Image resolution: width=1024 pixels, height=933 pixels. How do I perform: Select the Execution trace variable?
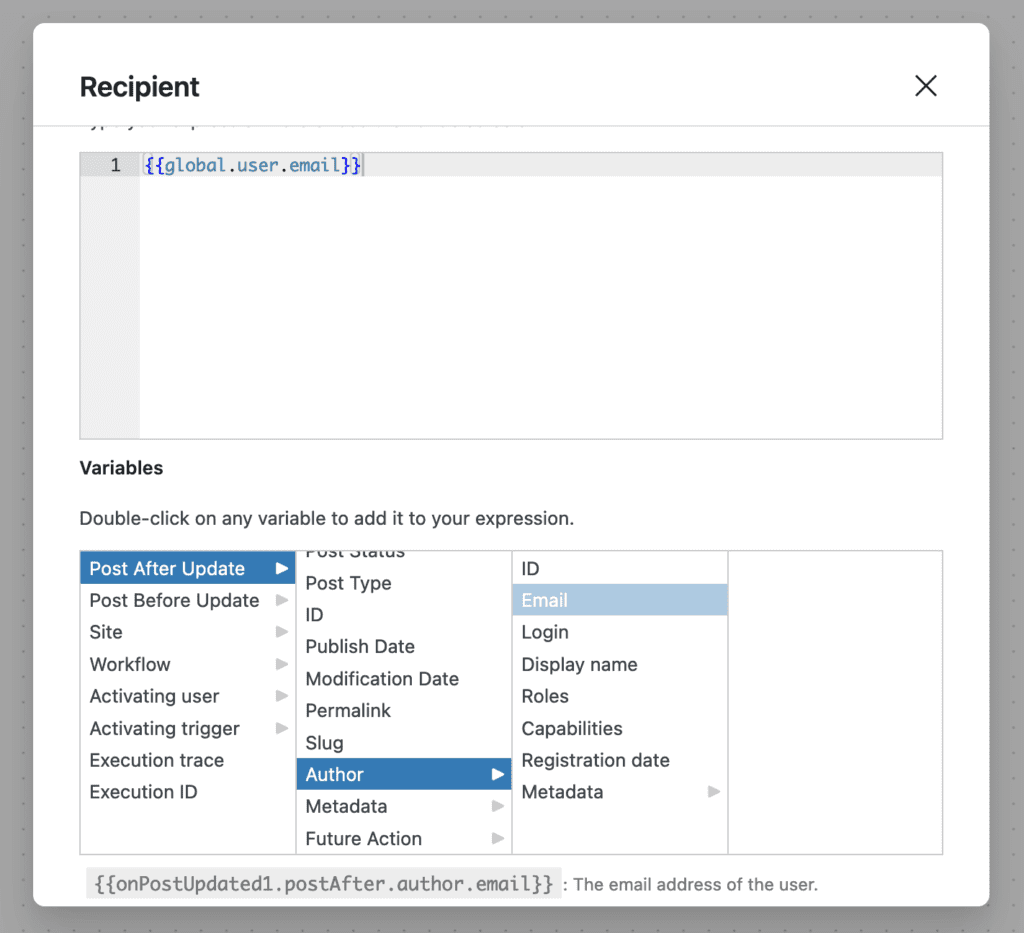click(x=157, y=760)
